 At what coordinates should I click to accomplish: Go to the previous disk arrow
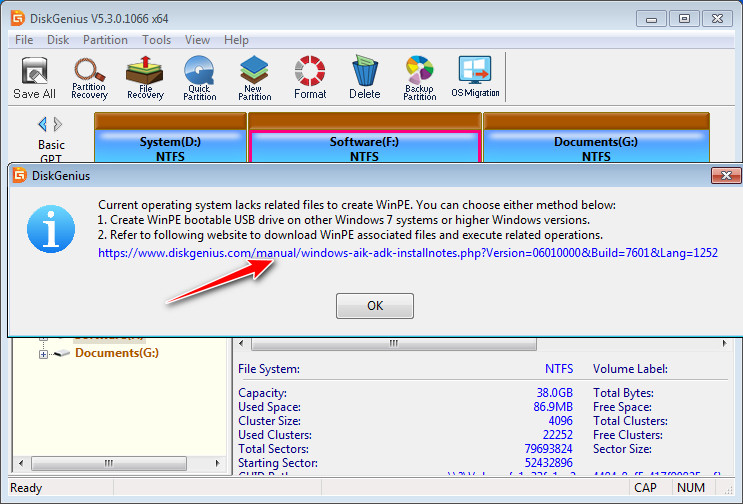42,124
